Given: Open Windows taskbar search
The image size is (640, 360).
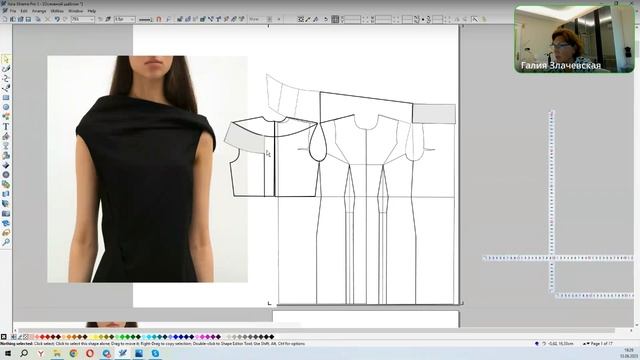Looking at the screenshot, I should 24,353.
